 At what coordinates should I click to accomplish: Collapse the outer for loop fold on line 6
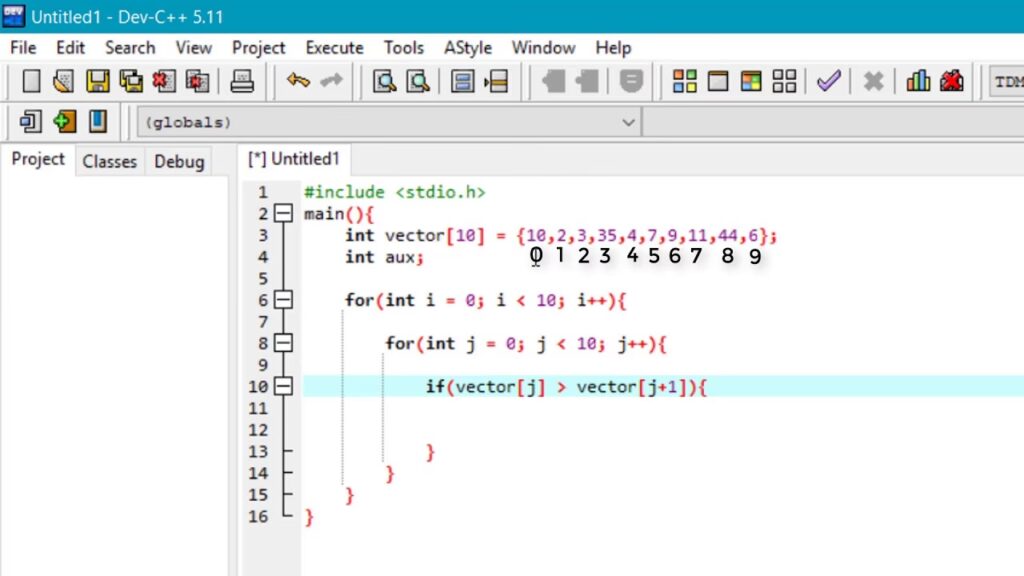click(x=283, y=300)
